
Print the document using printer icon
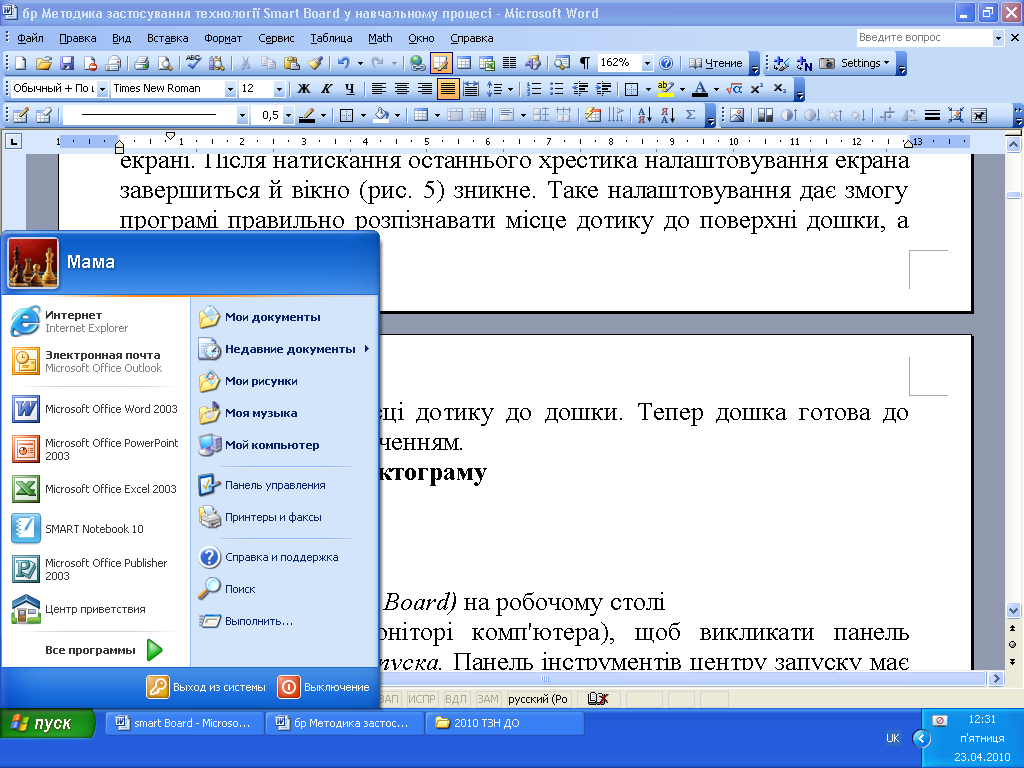[141, 63]
